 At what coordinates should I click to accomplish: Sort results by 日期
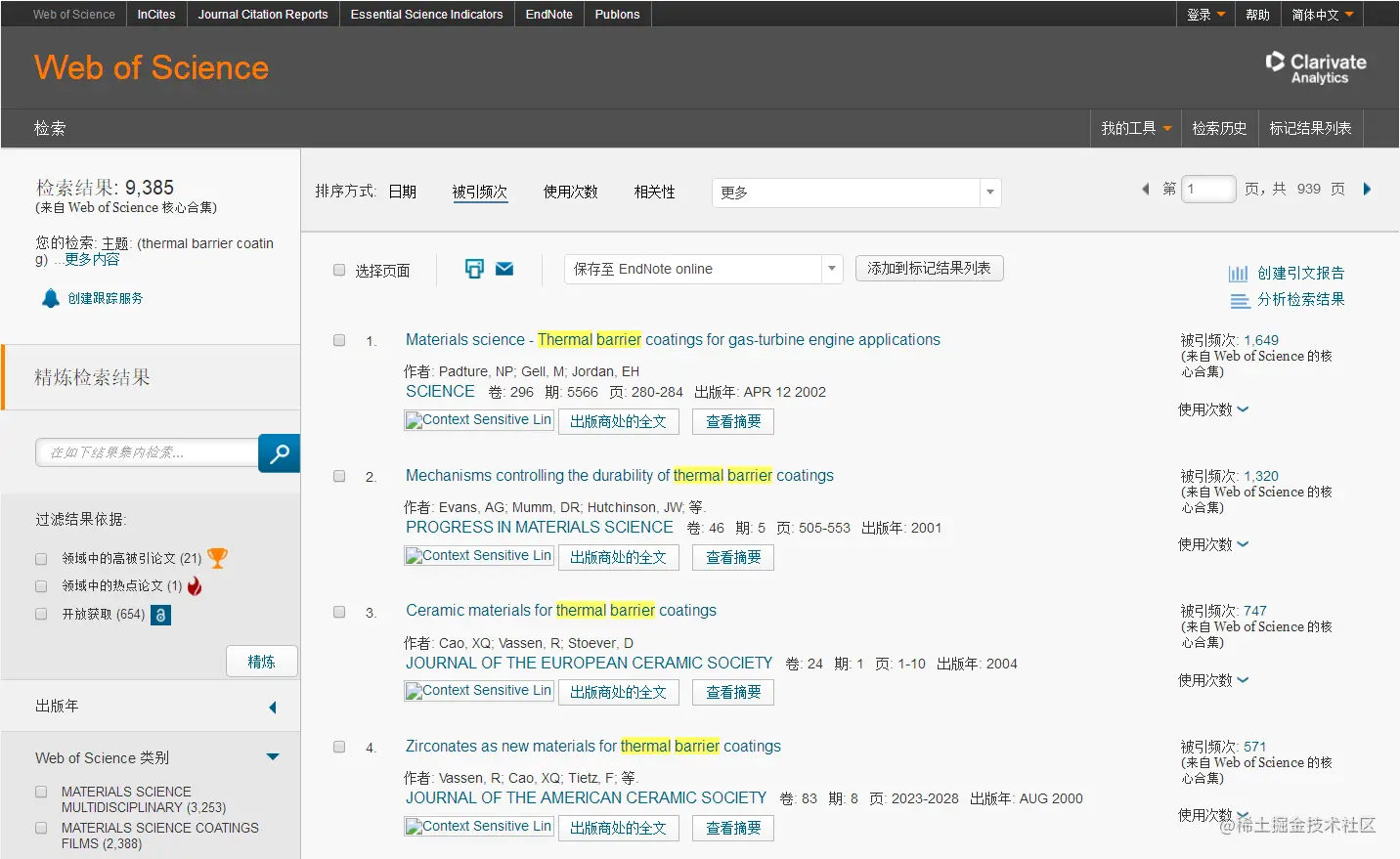pyautogui.click(x=403, y=193)
